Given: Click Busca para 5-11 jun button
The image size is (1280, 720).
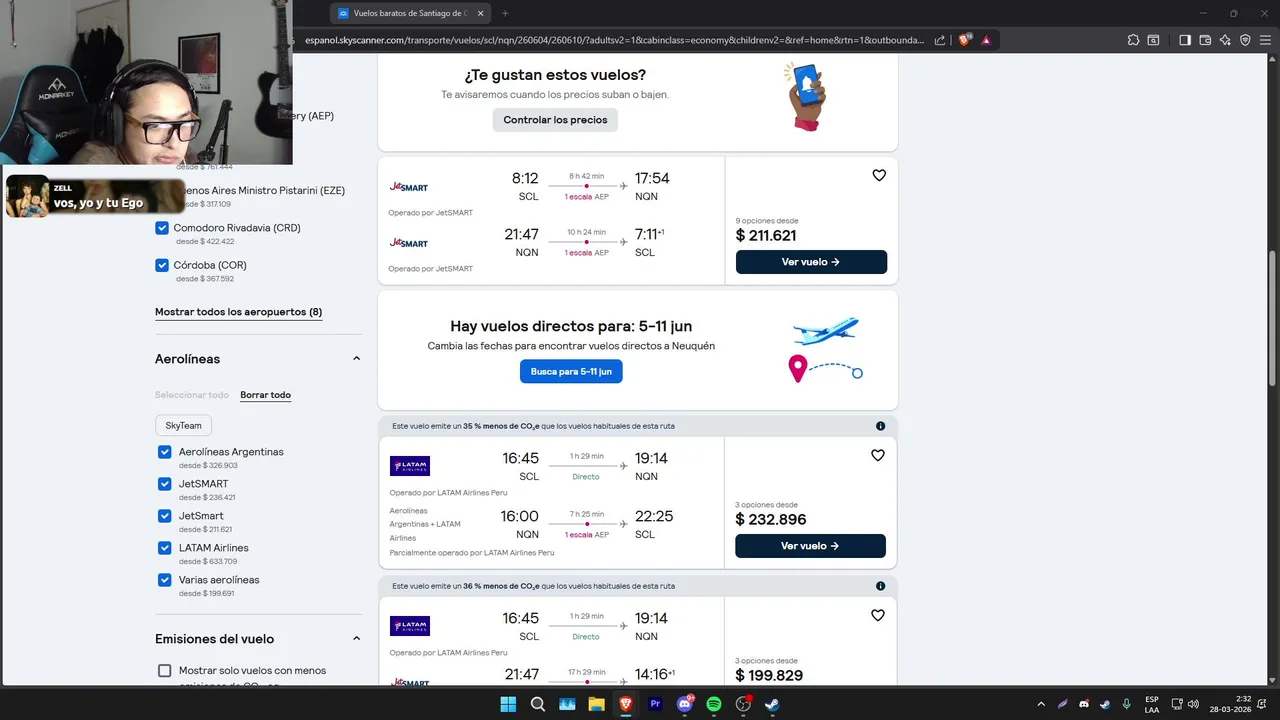Looking at the screenshot, I should (571, 371).
